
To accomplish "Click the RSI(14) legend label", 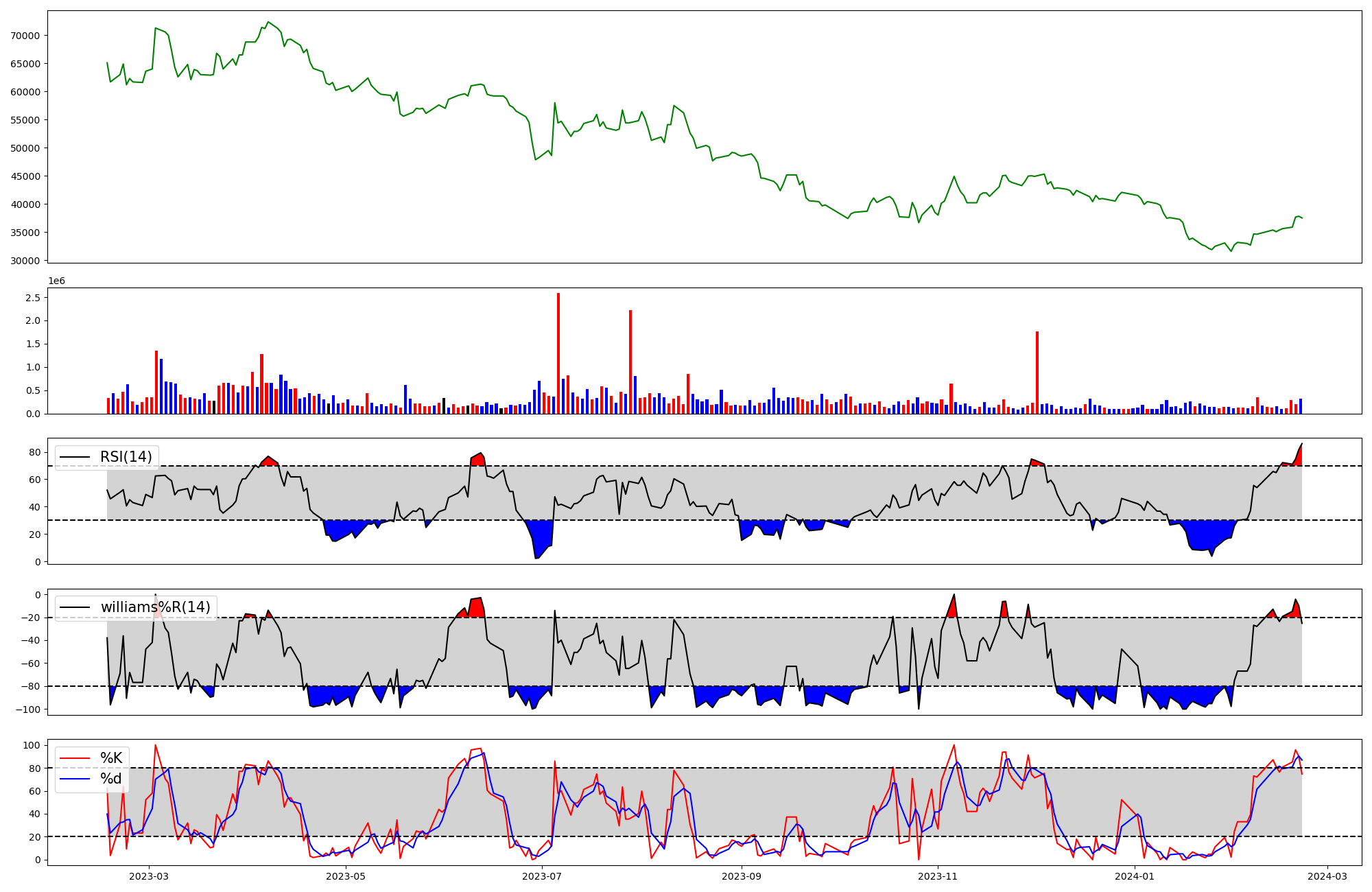I will pos(126,457).
